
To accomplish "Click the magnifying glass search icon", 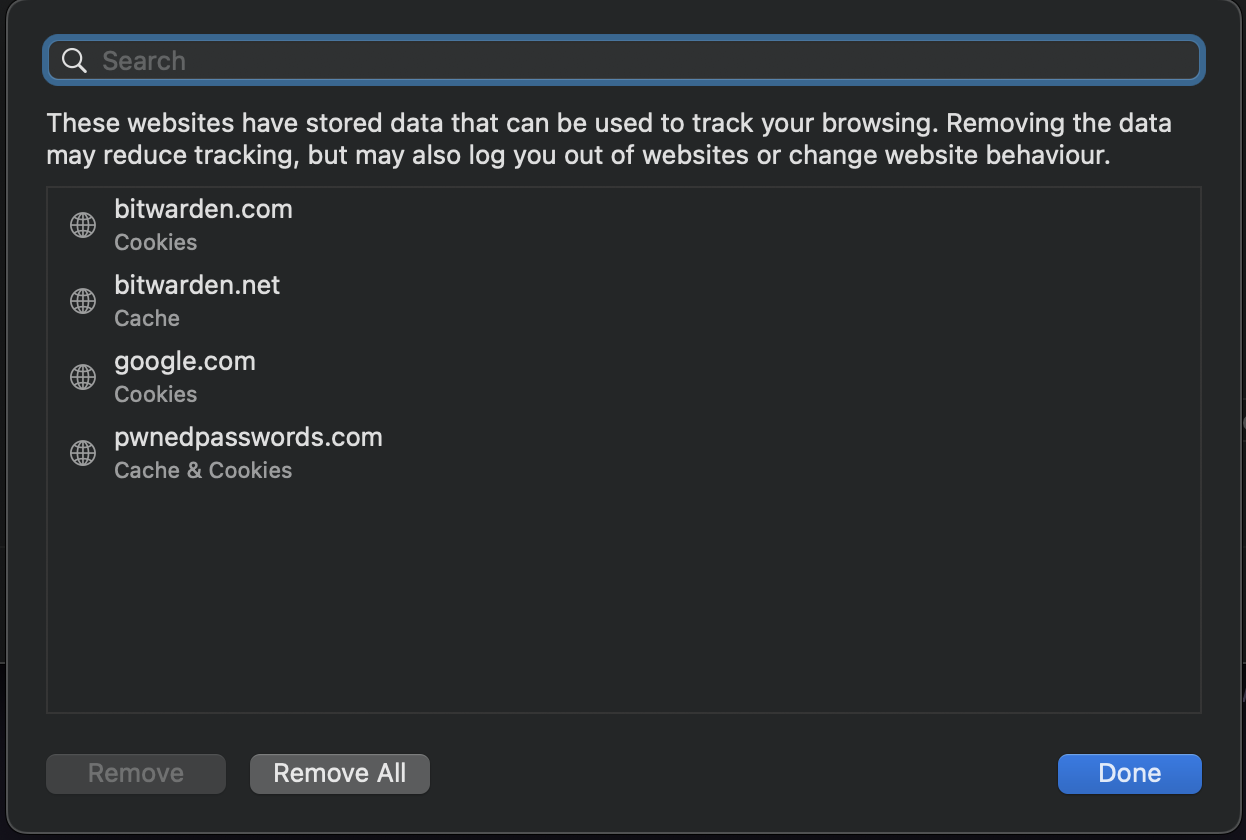I will 74,61.
